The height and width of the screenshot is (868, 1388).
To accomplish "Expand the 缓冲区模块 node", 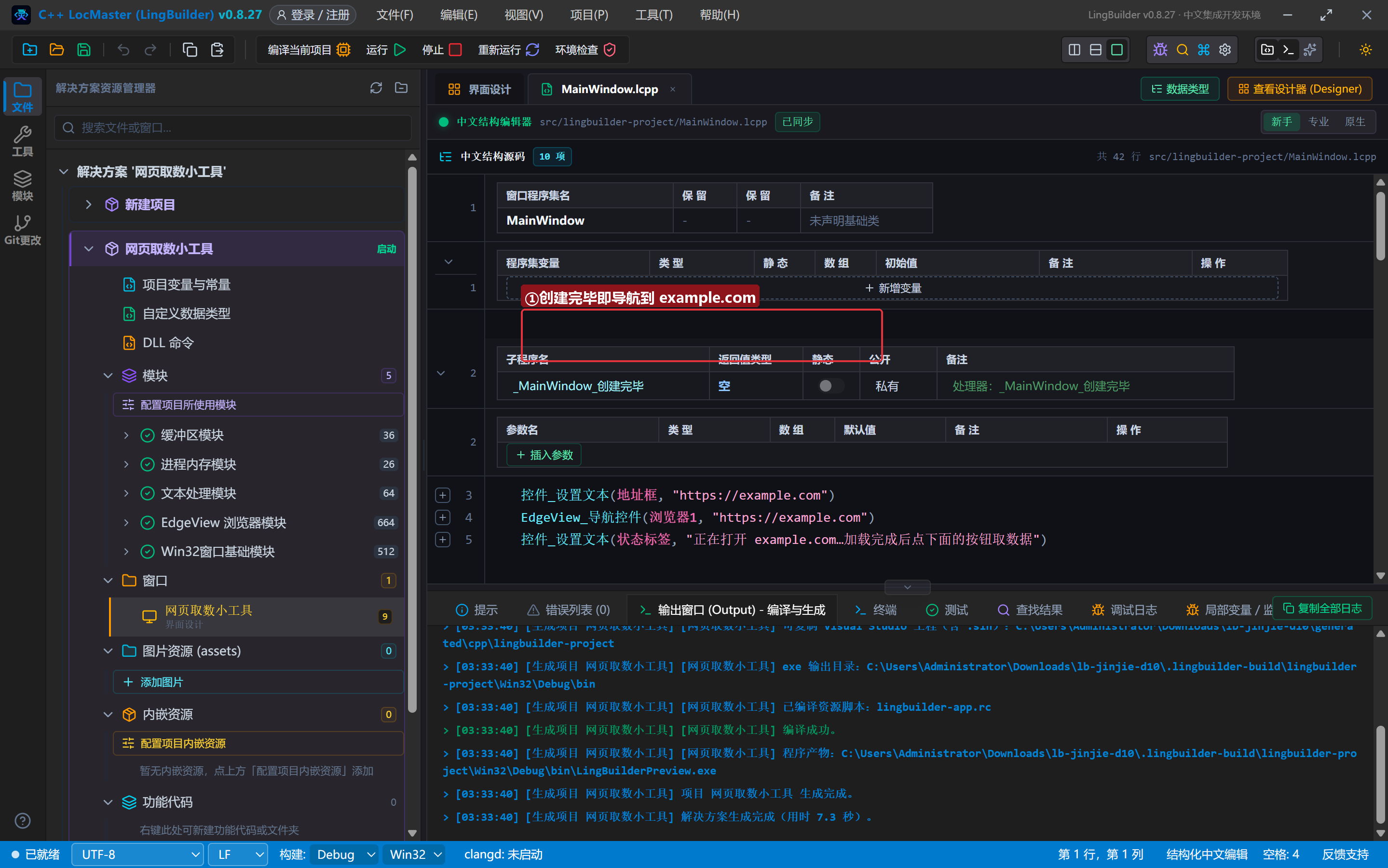I will coord(126,435).
